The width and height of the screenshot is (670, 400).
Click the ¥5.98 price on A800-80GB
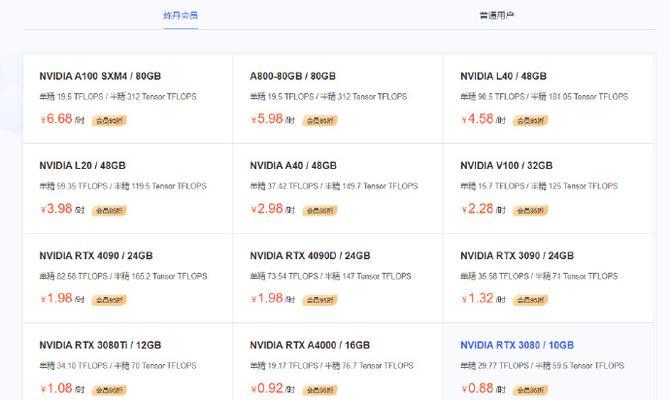(x=267, y=119)
